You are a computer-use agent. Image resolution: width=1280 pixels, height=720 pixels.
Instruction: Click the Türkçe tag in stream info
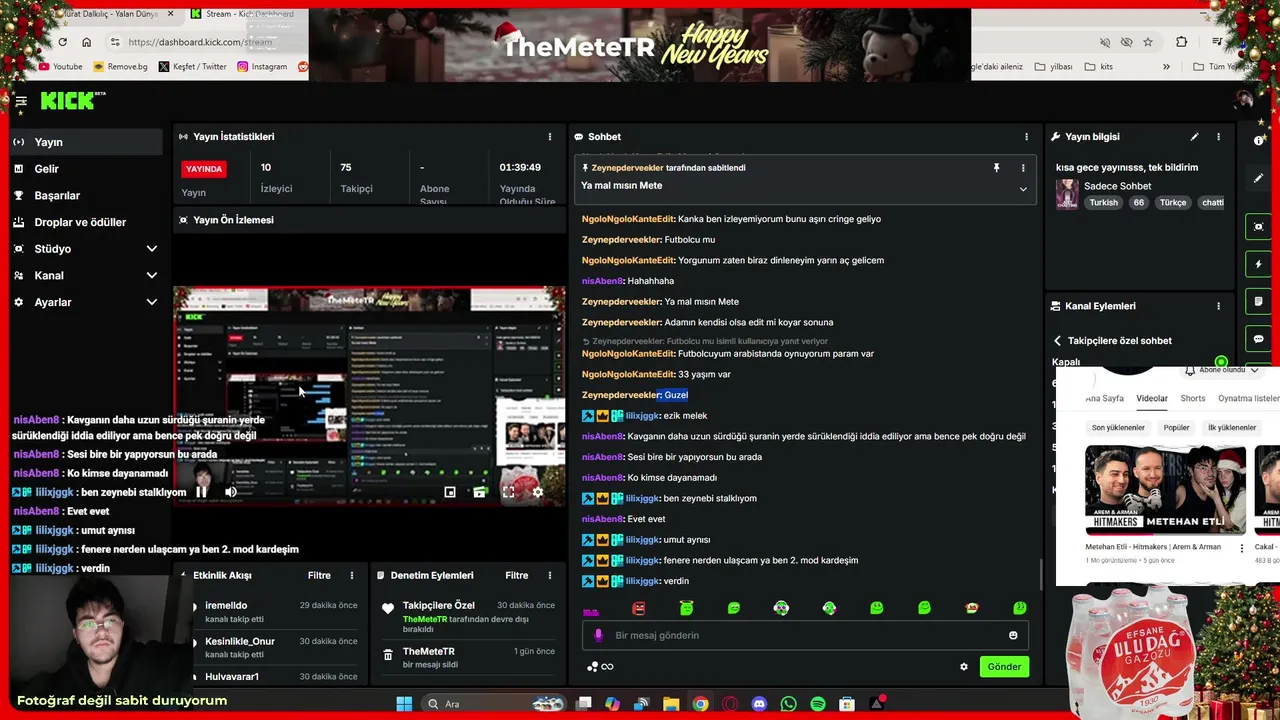pyautogui.click(x=1173, y=203)
